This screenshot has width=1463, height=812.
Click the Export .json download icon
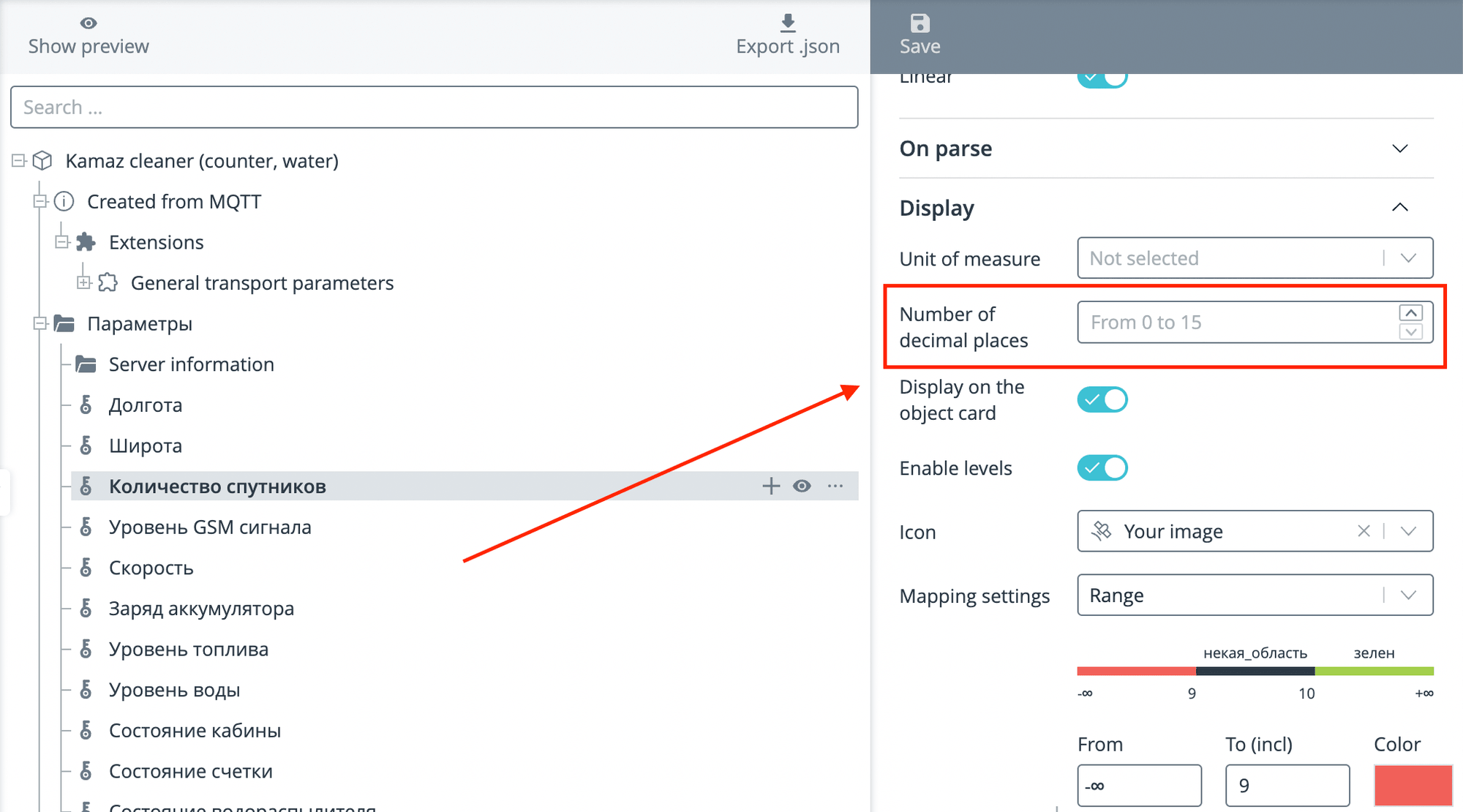(x=788, y=23)
